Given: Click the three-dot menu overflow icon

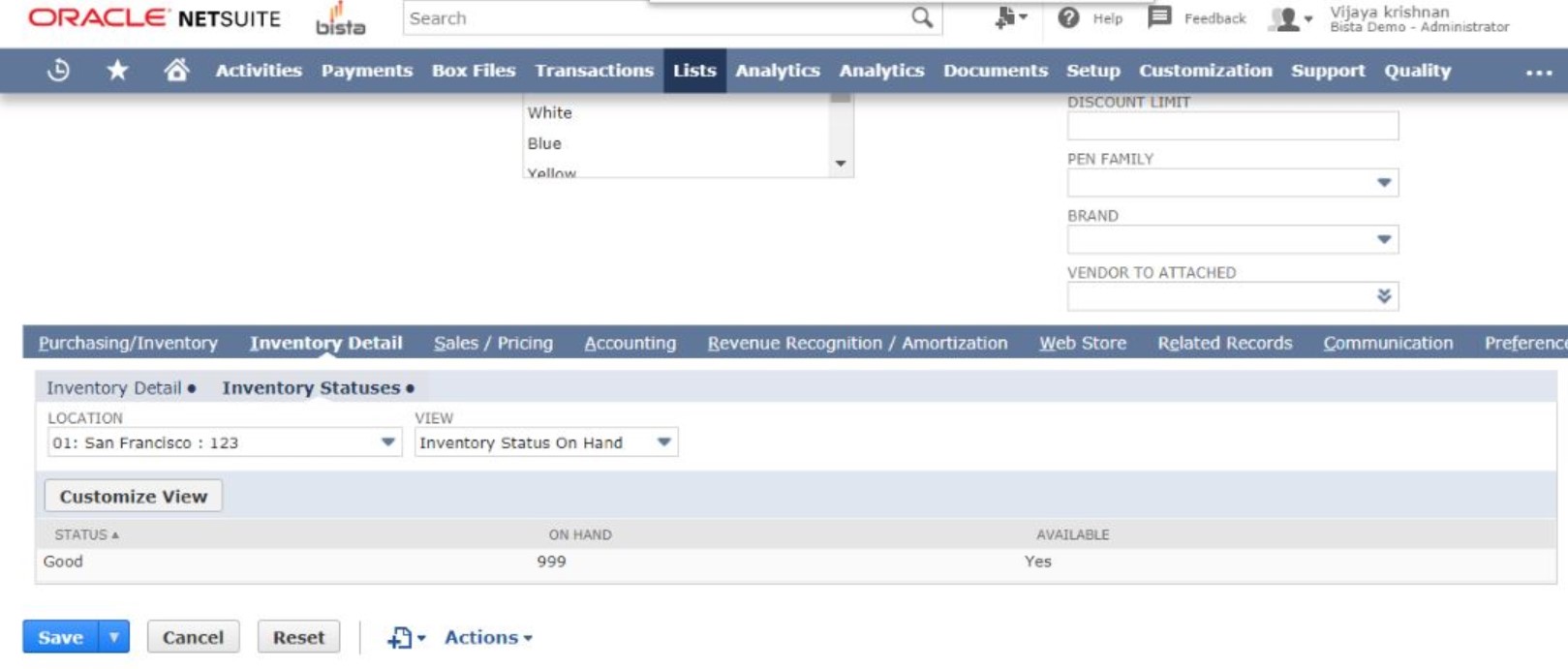Looking at the screenshot, I should (1538, 72).
